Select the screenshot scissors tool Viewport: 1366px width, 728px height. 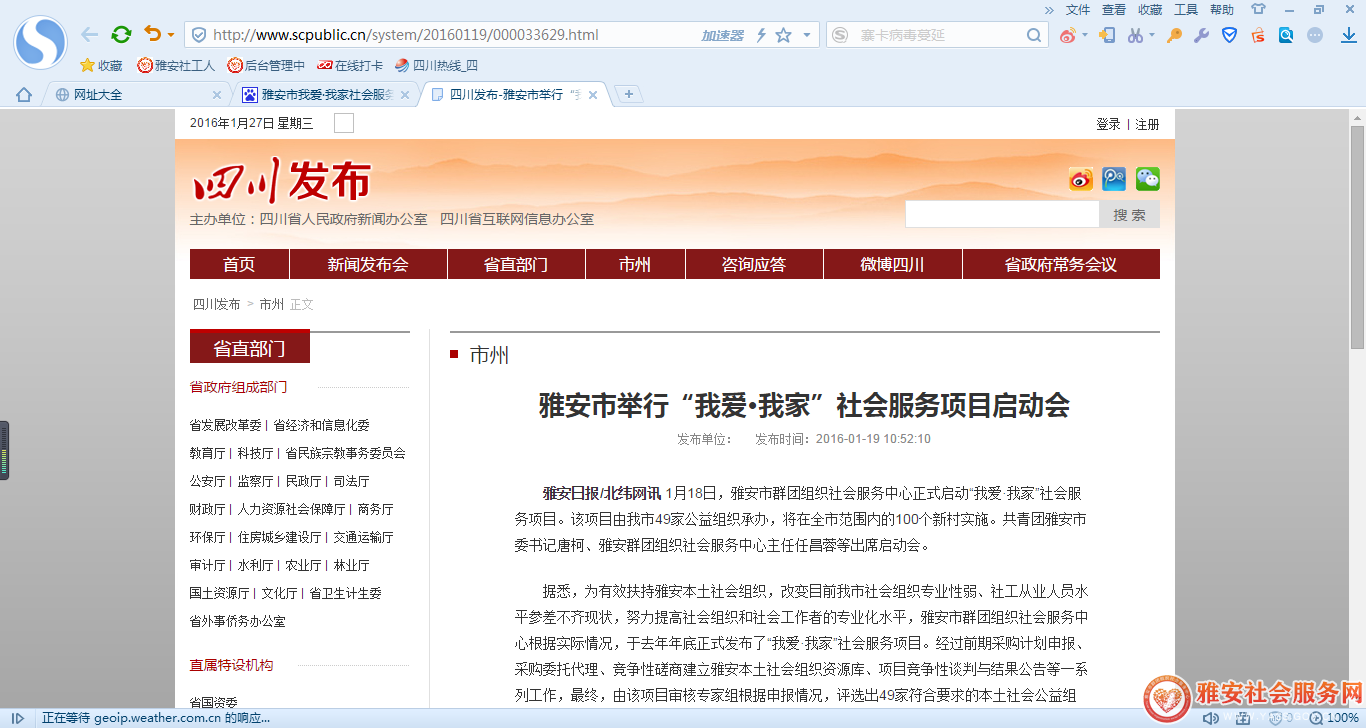click(1135, 35)
